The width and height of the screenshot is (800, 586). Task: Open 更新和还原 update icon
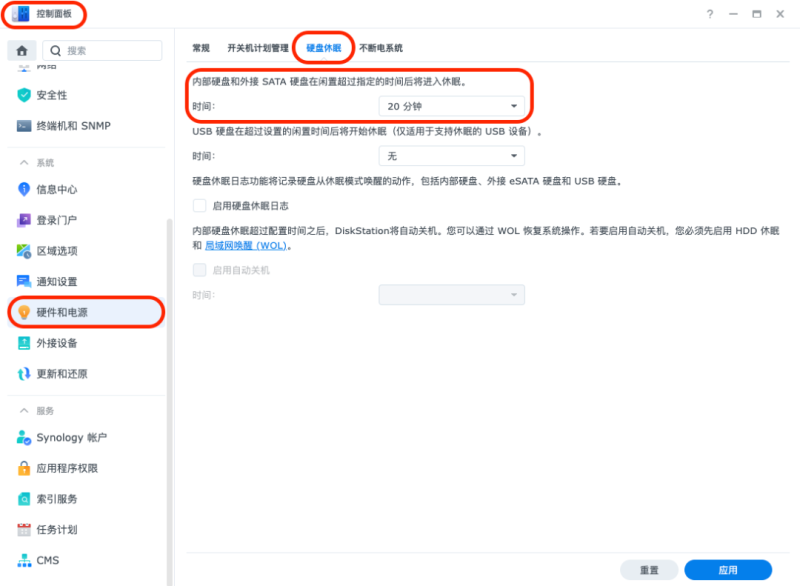pyautogui.click(x=24, y=374)
